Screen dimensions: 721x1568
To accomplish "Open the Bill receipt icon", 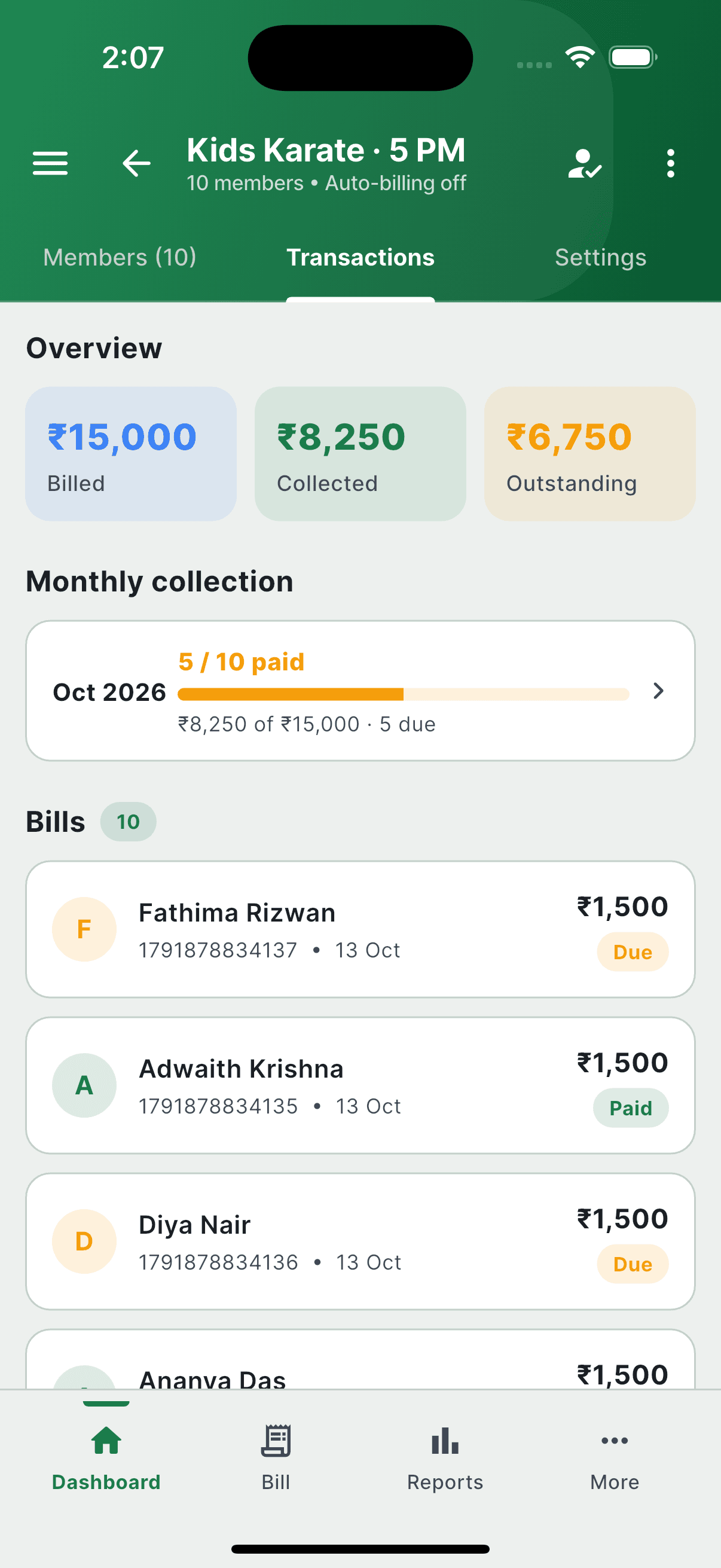I will 276,1440.
